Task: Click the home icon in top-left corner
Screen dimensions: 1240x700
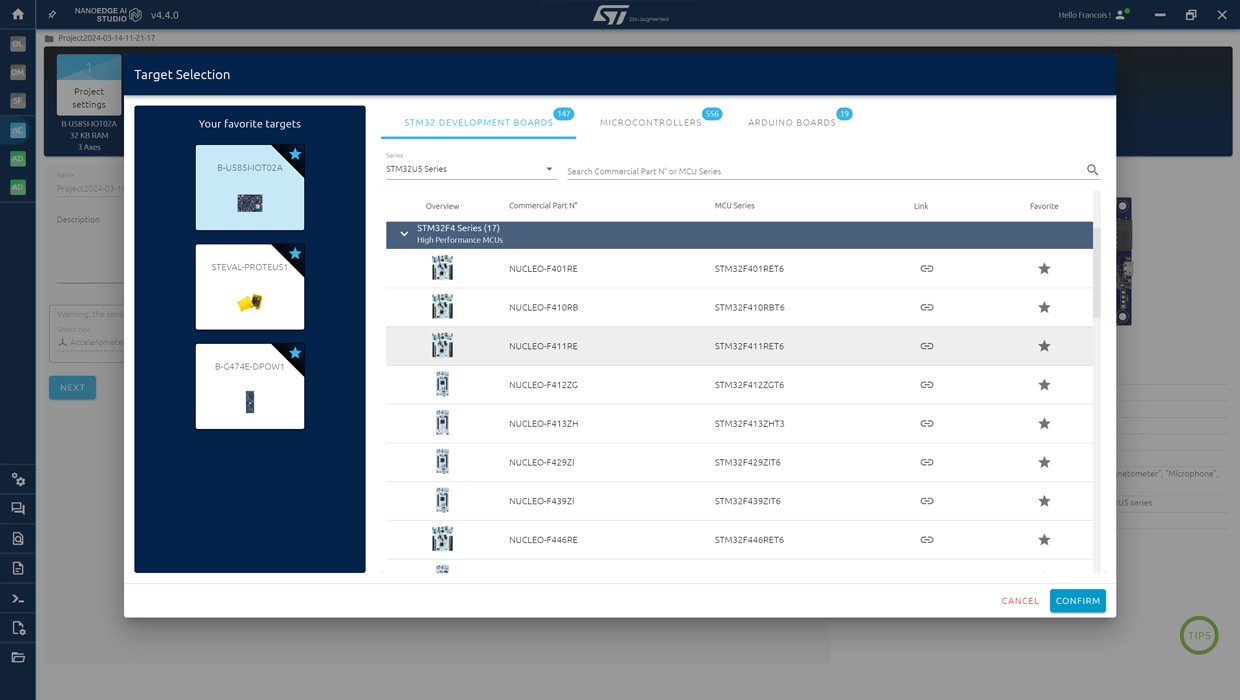Action: click(17, 14)
